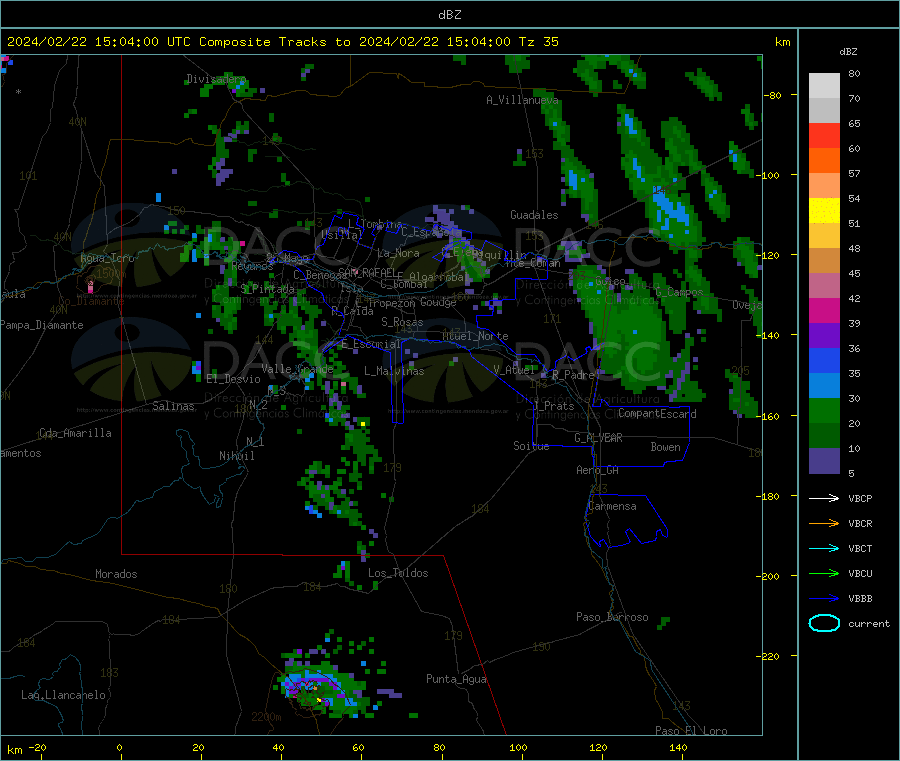Click the El_Desvio label
The image size is (900, 761).
pyautogui.click(x=233, y=379)
